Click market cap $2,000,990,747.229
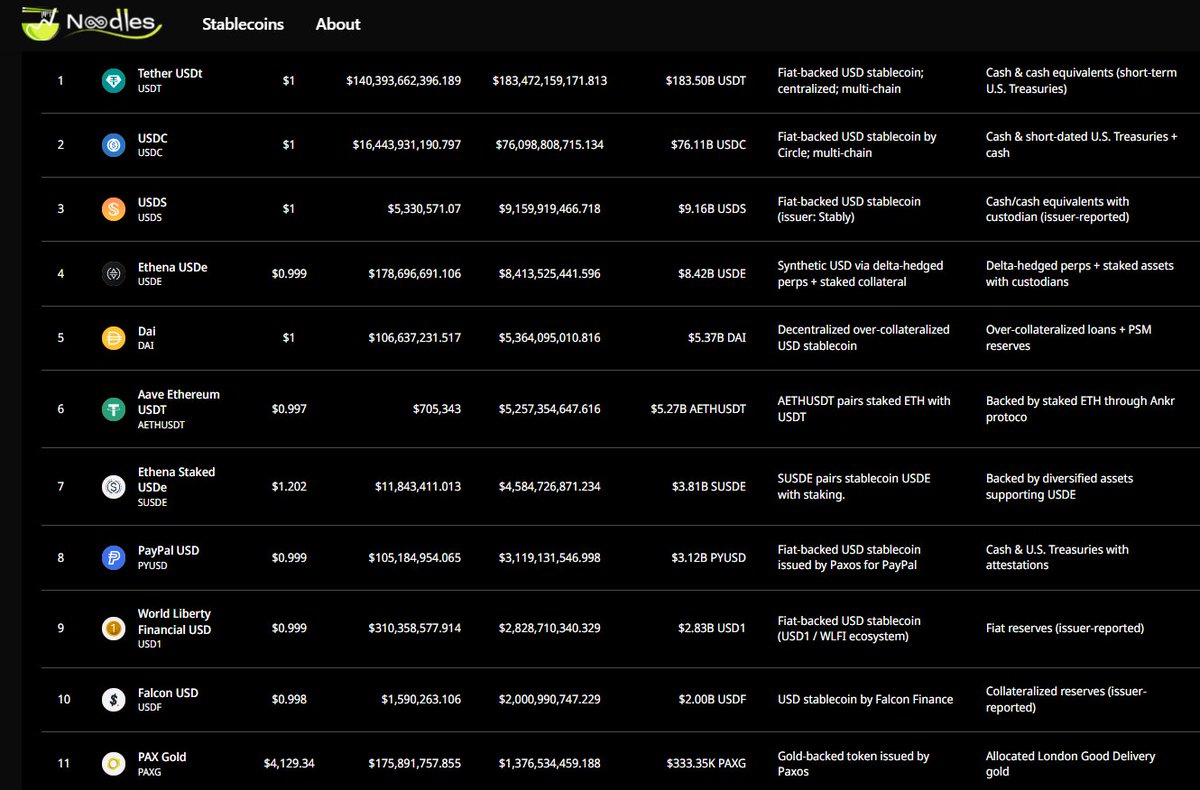Viewport: 1200px width, 790px height. pyautogui.click(x=550, y=699)
